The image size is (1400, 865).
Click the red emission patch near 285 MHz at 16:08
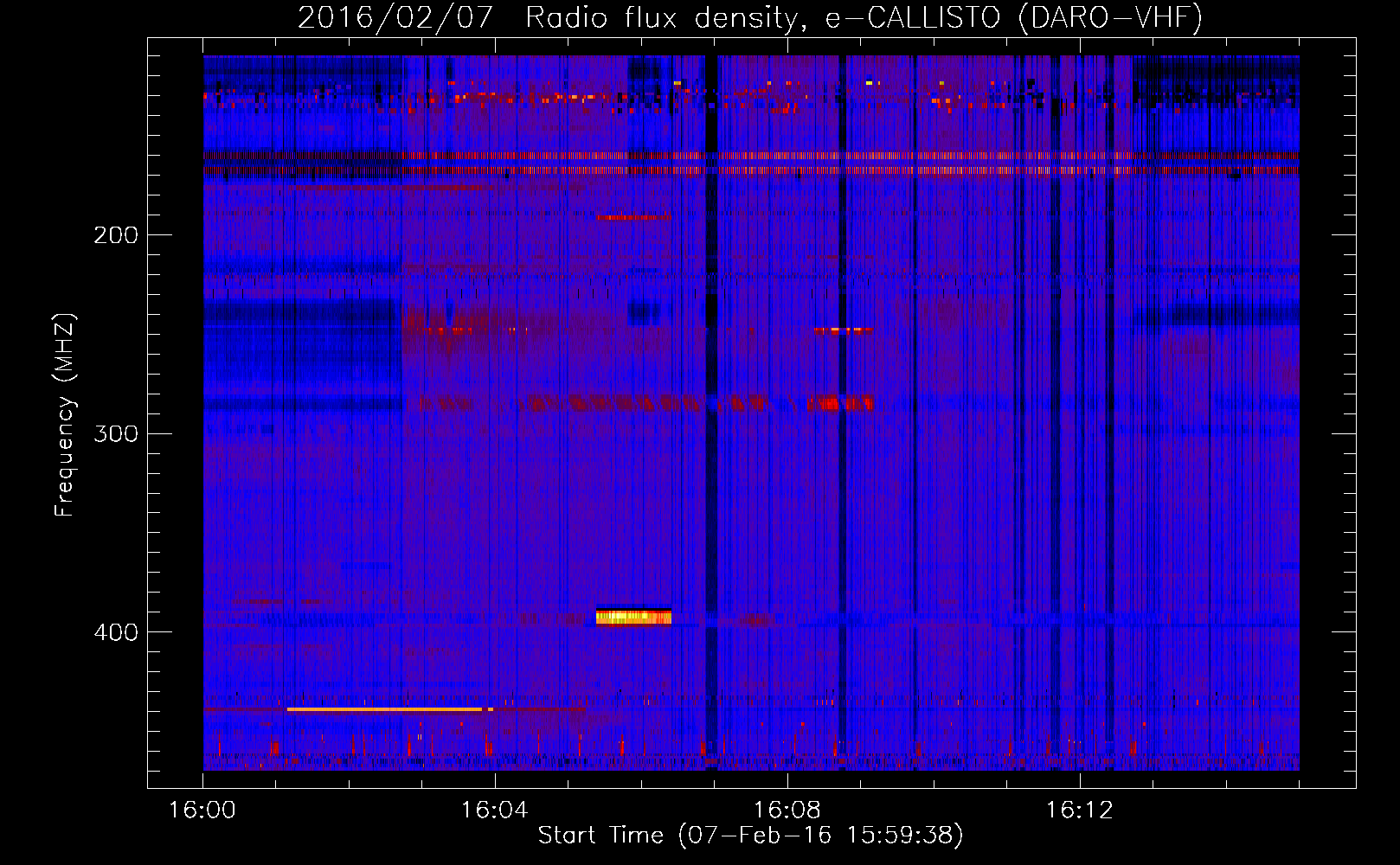point(840,403)
